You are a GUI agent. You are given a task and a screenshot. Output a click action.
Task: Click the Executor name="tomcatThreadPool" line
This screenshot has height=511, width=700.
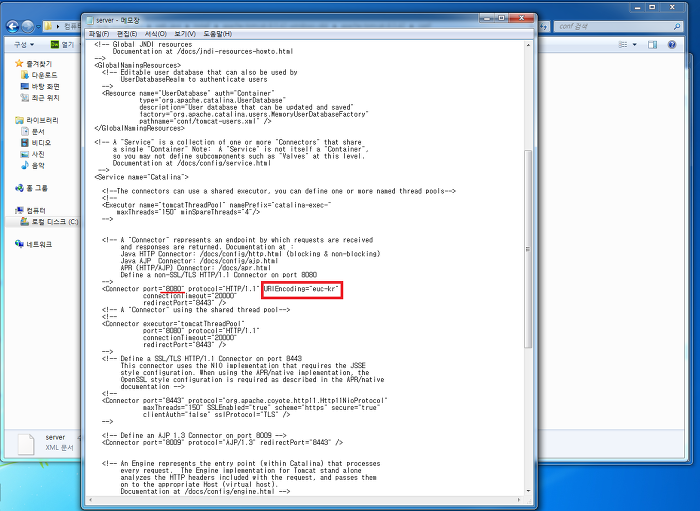coord(217,205)
